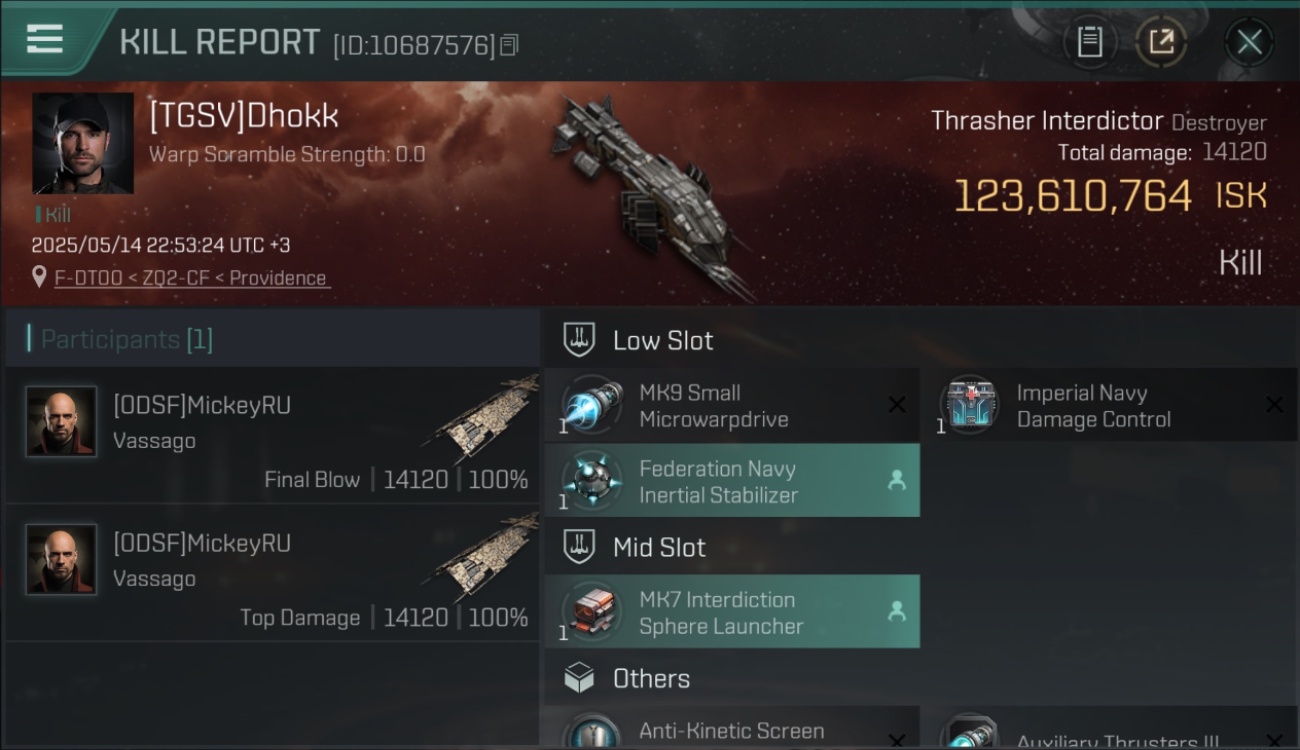Select the MK9 Small Microwarpdrive icon
1300x750 pixels.
(593, 405)
